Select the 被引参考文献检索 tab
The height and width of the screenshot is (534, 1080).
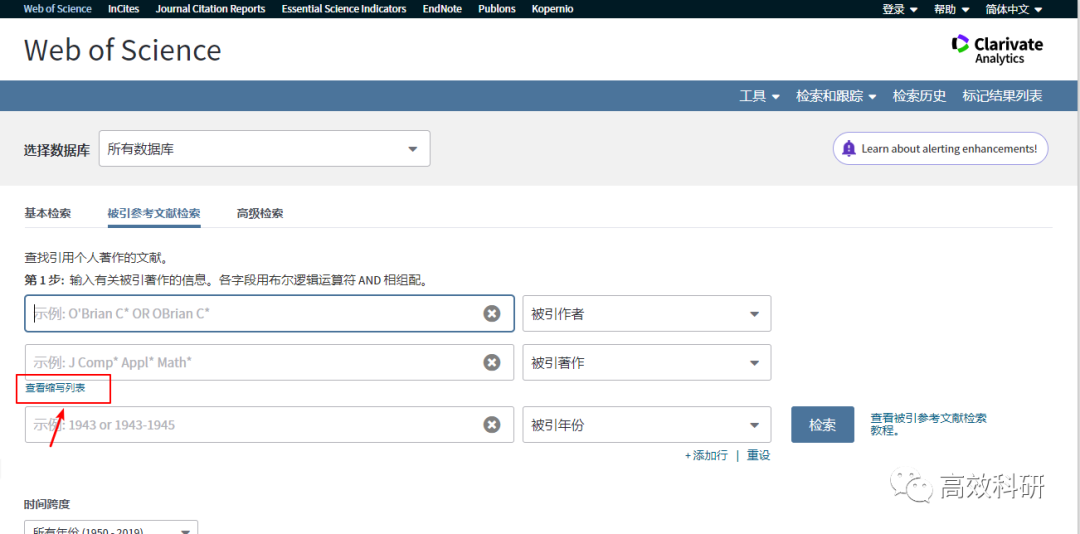tap(154, 214)
